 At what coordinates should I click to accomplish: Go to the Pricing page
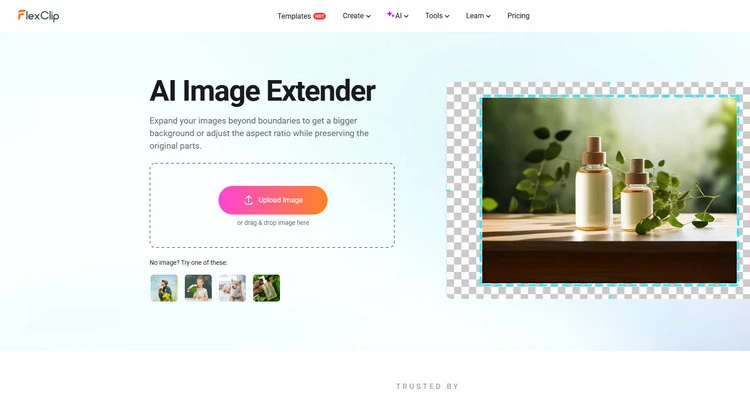click(x=518, y=16)
